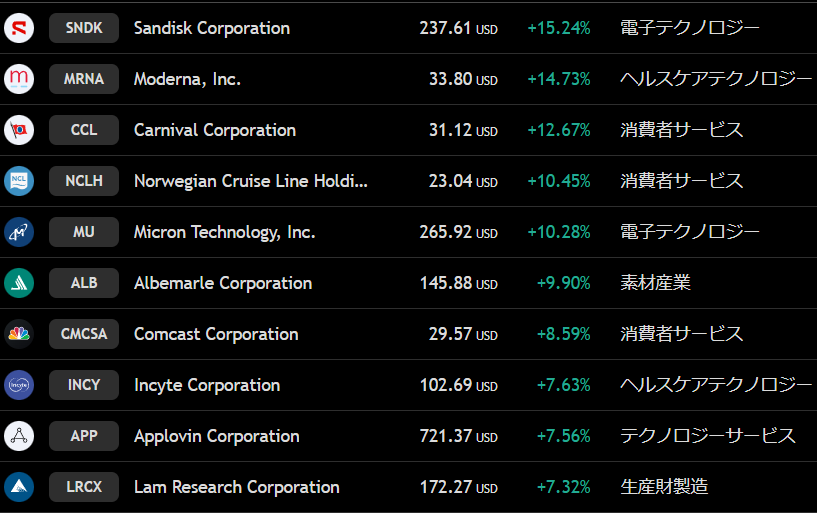This screenshot has width=817, height=513.
Task: Open Norwegian Cruise Line Holdings link
Action: click(x=250, y=181)
